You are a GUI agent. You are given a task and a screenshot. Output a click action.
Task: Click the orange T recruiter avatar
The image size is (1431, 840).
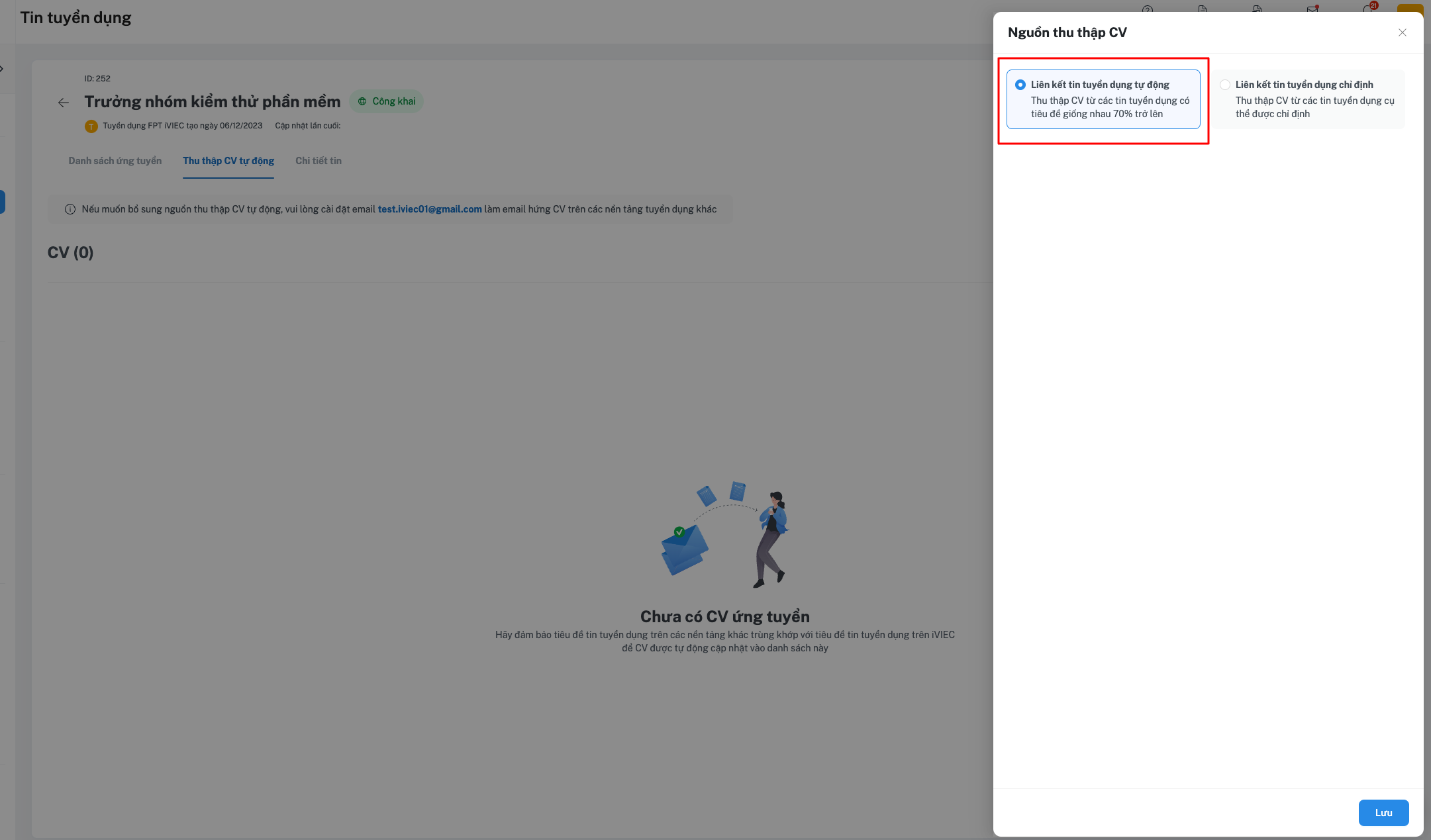91,126
